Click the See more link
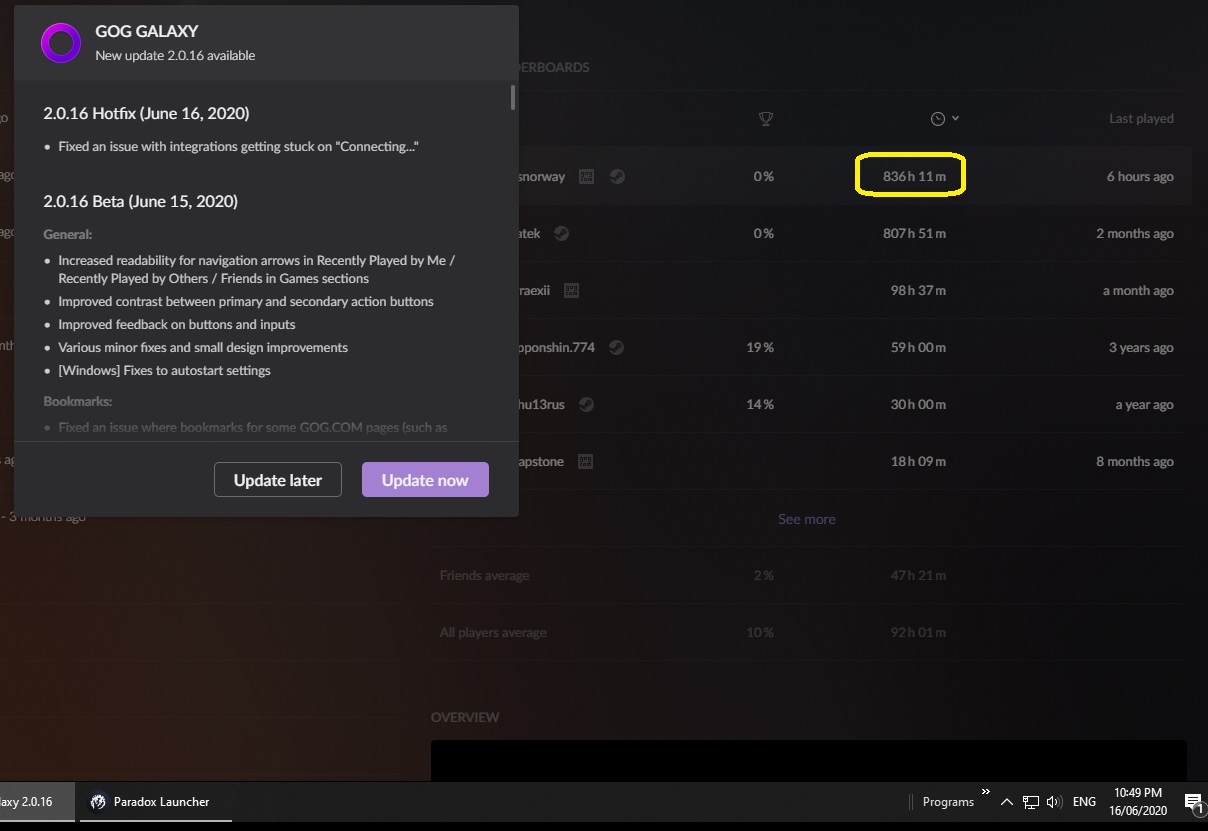Viewport: 1208px width, 831px height. pos(807,519)
